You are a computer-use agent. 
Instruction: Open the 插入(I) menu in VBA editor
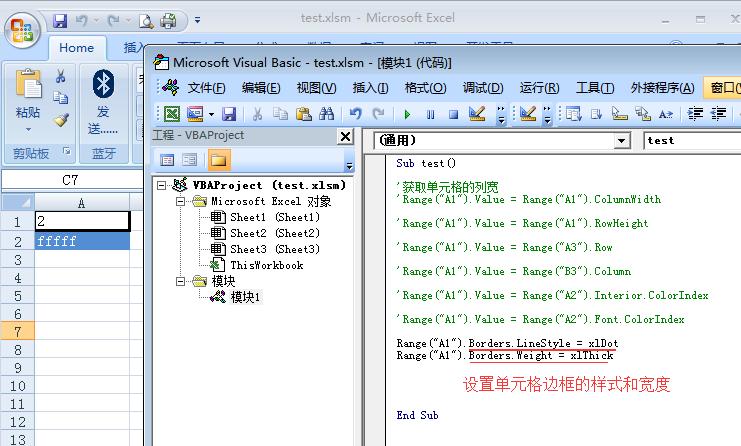click(370, 88)
